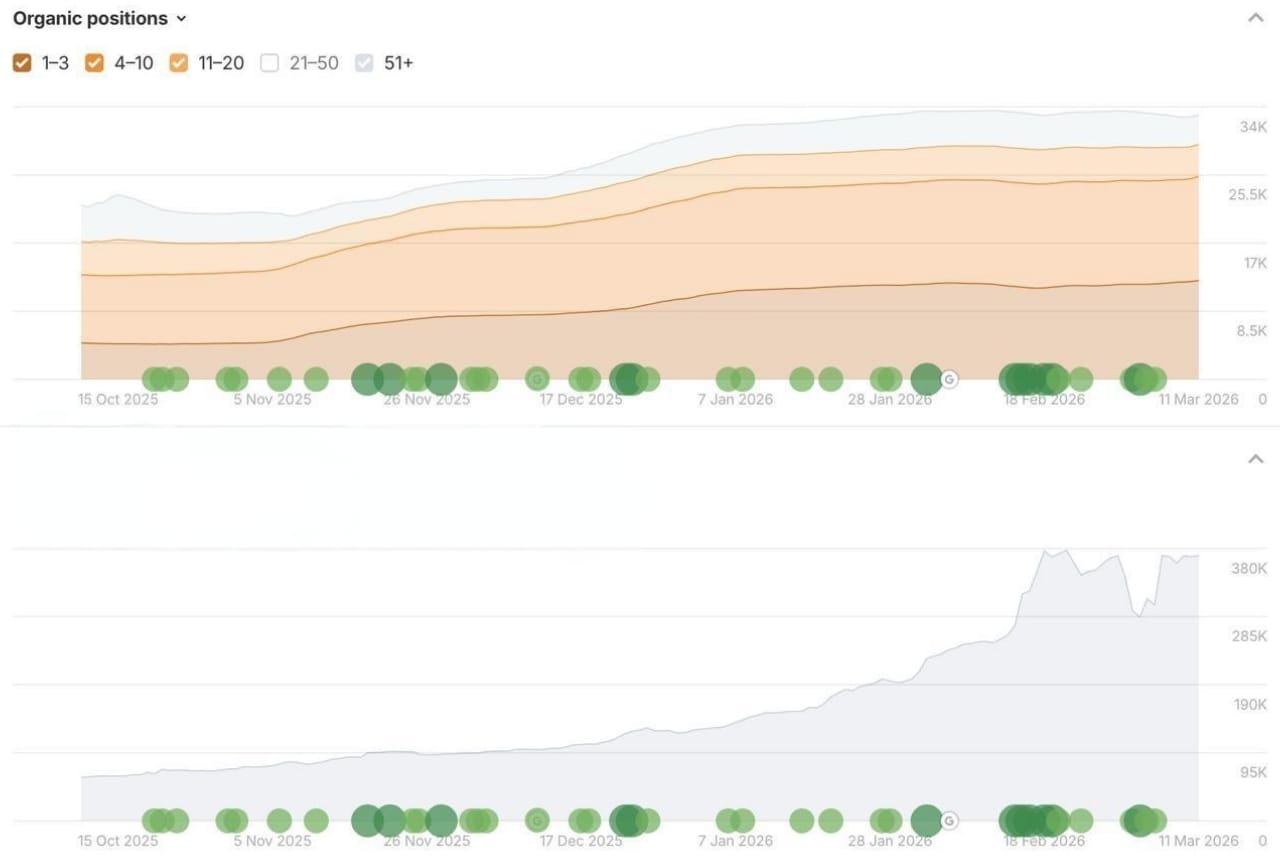Click large dark marker beside white Google icon, top chart
Viewport: 1280px width, 859px height.
coord(926,379)
